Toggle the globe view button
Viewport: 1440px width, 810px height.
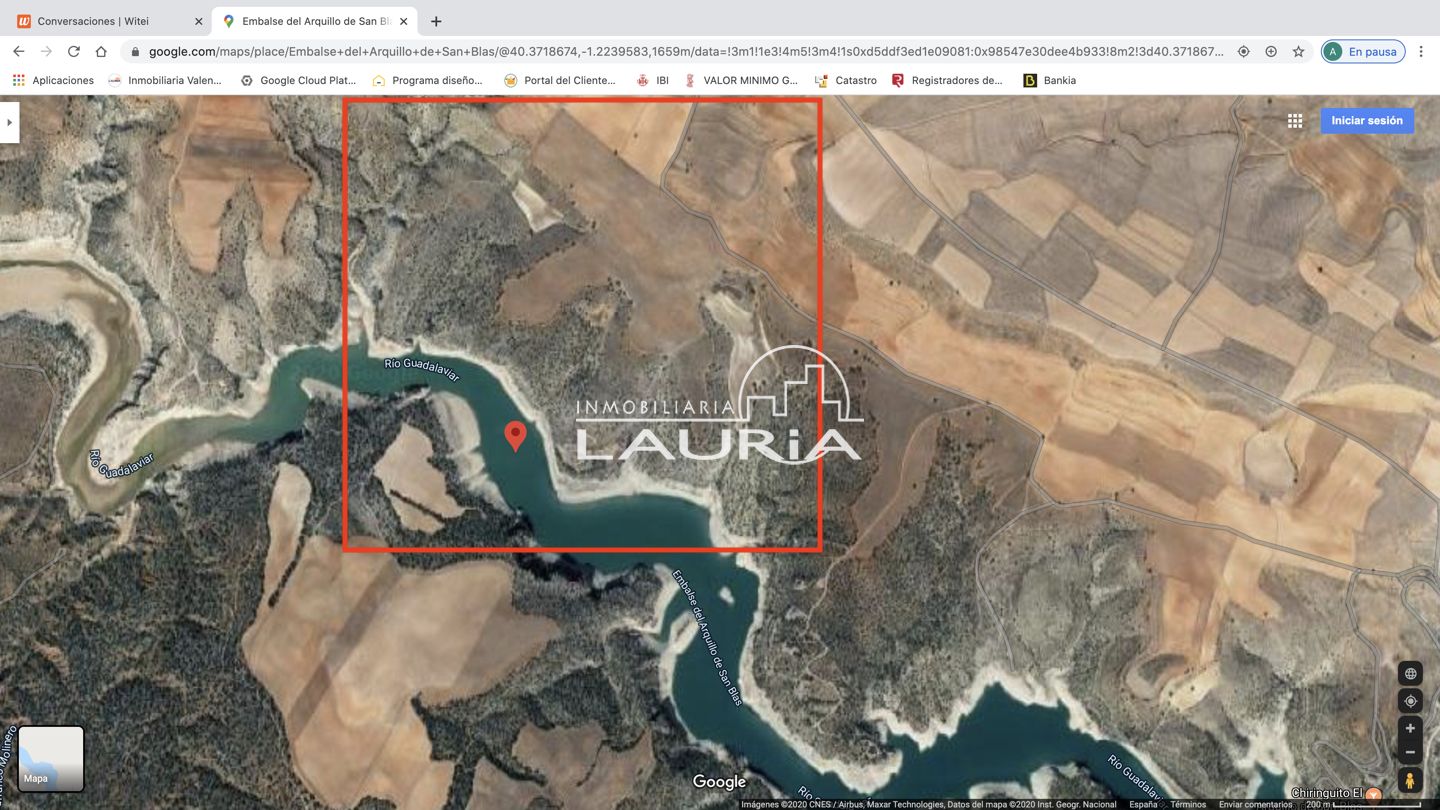tap(1410, 674)
